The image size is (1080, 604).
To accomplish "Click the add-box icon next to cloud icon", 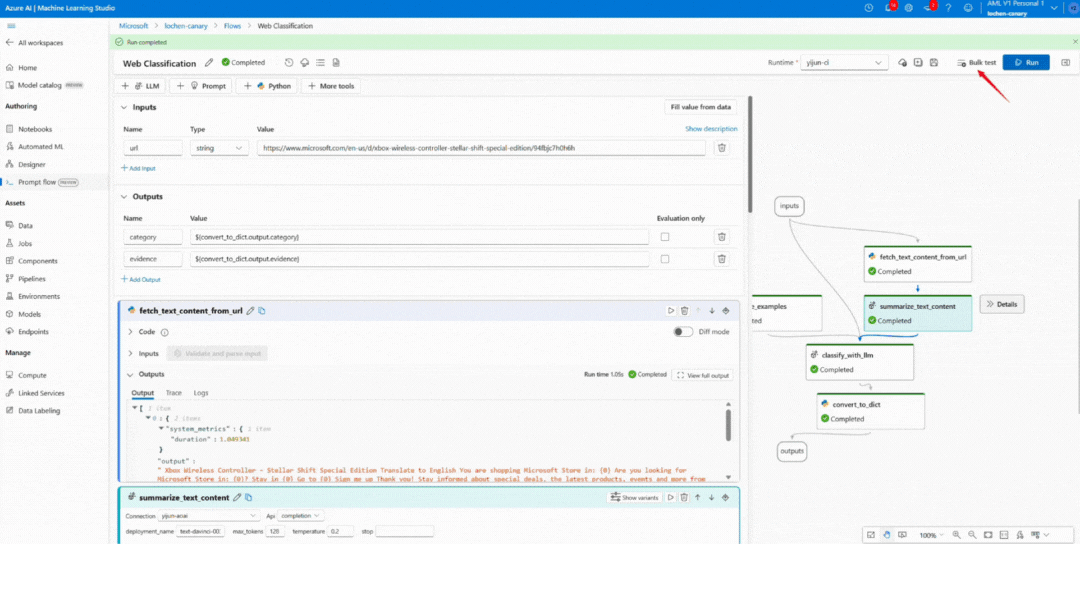I will point(918,63).
